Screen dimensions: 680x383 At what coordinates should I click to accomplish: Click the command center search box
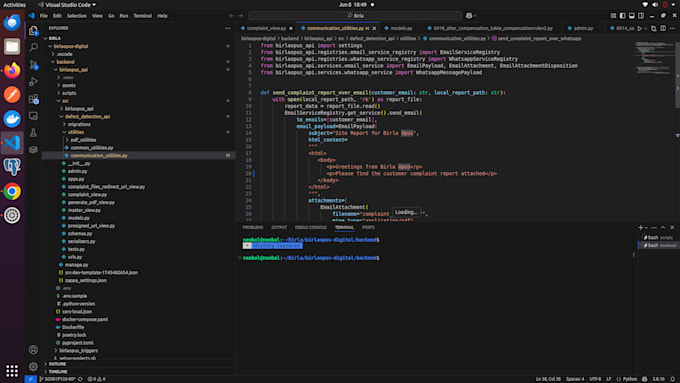355,16
